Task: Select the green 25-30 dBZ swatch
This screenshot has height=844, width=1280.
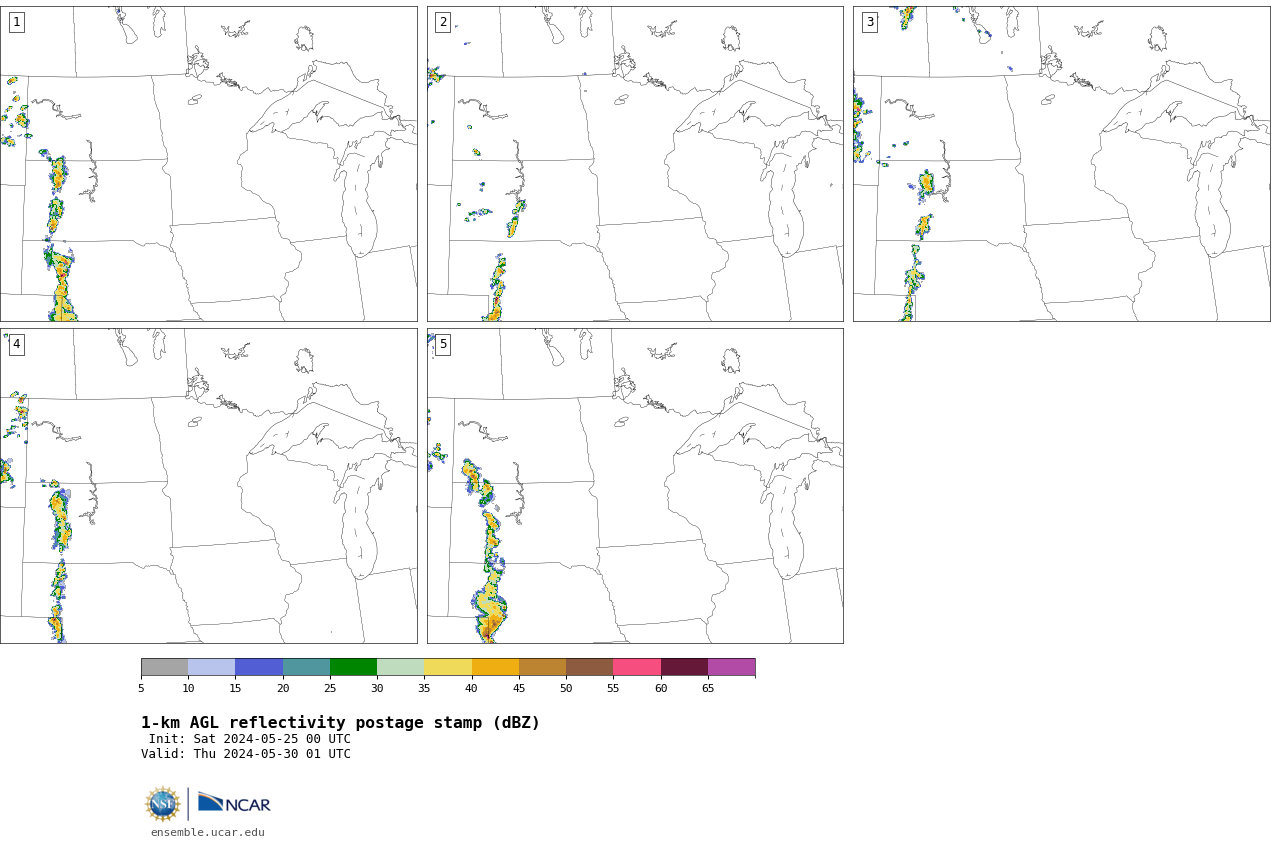Action: pyautogui.click(x=353, y=667)
